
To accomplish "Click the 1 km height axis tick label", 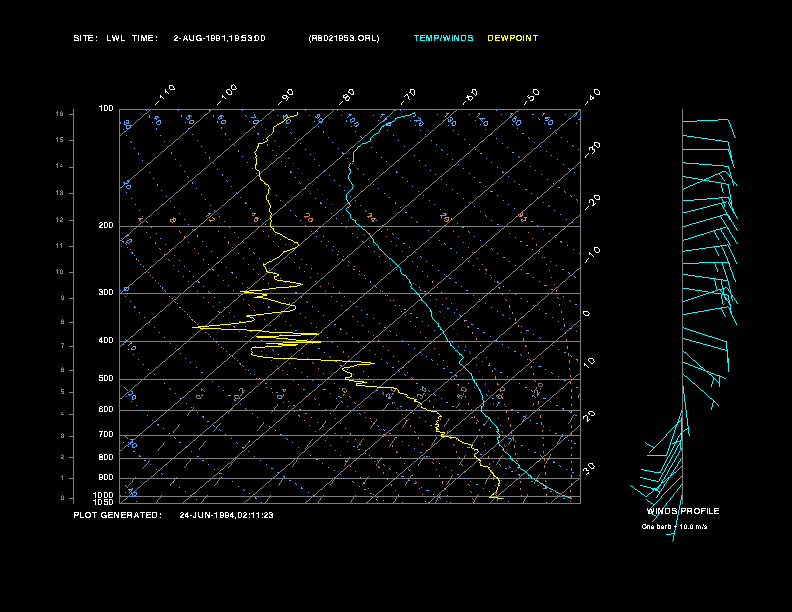I will pos(63,478).
